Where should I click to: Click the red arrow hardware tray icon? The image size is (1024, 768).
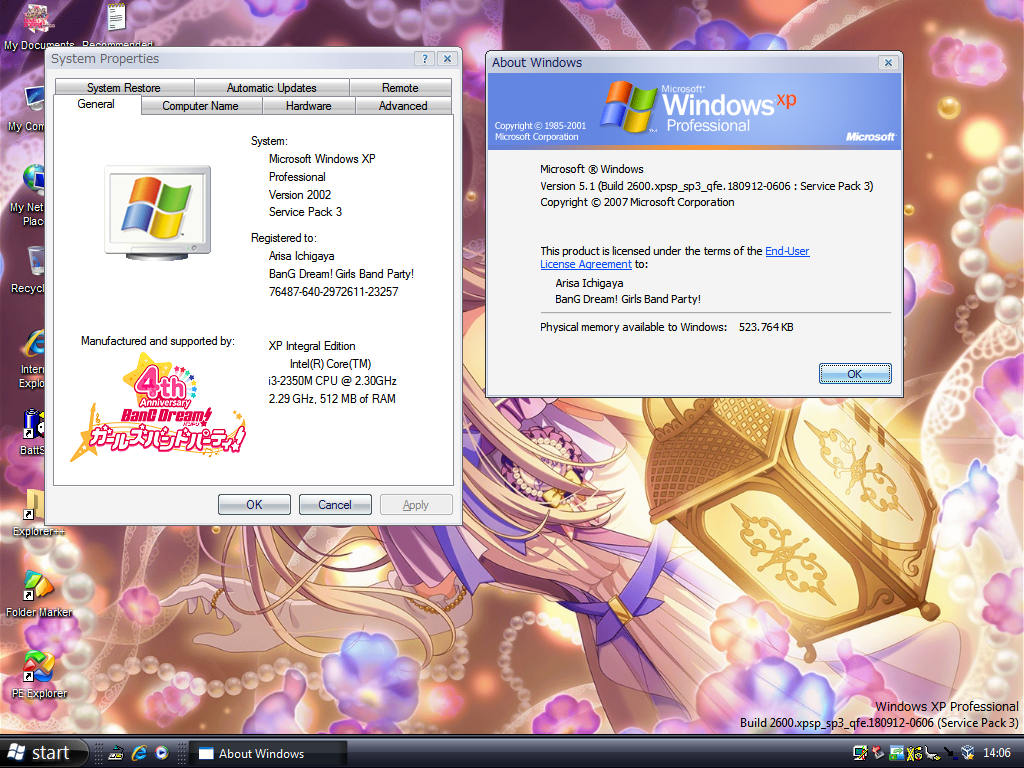[878, 753]
